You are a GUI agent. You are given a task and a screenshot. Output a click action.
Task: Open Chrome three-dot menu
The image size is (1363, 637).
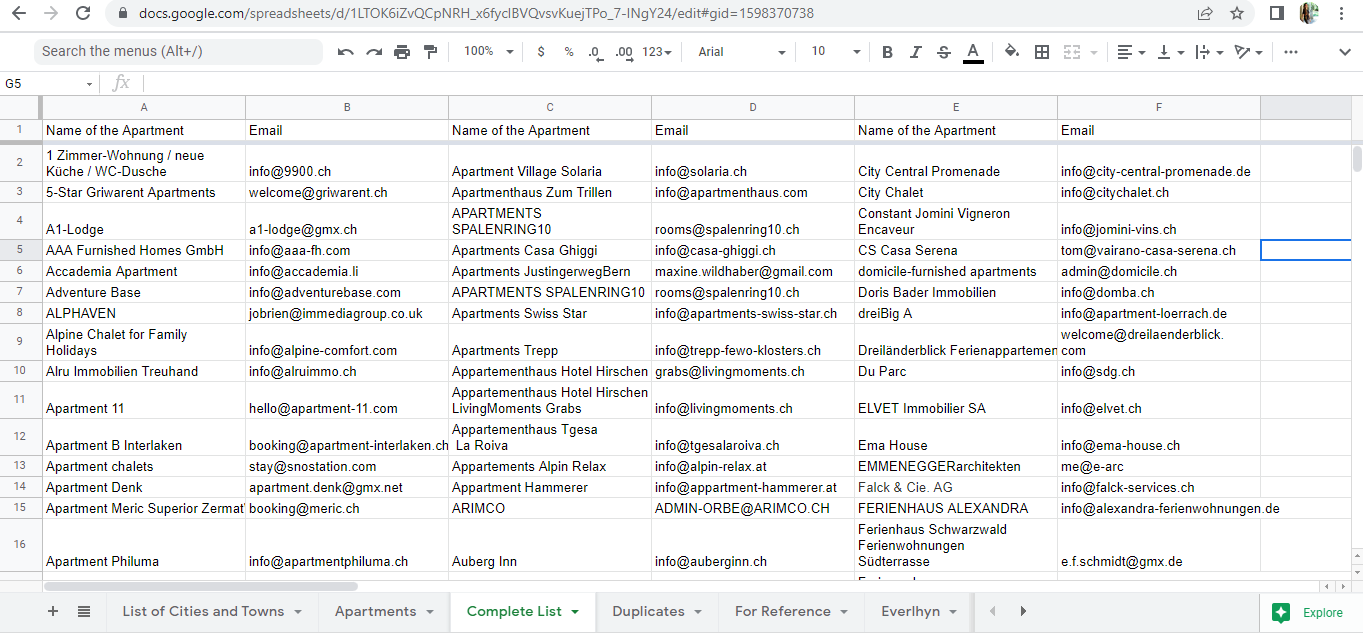1342,13
